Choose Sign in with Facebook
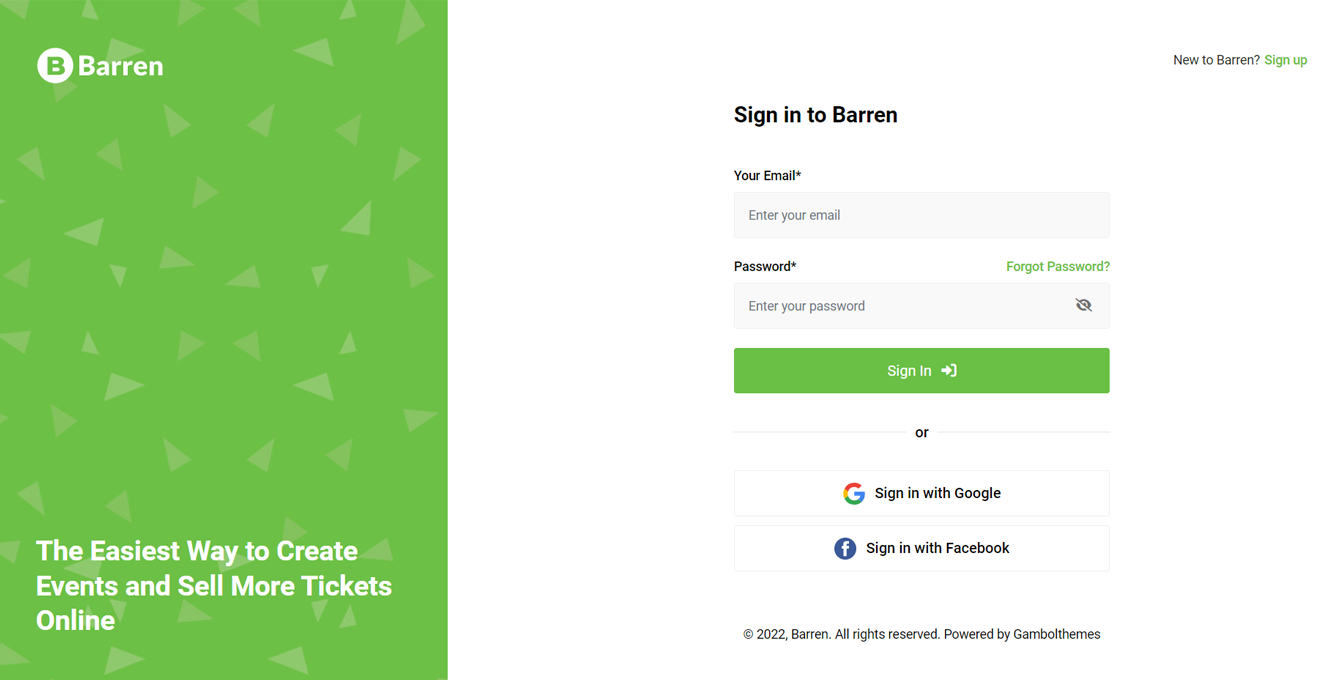The height and width of the screenshot is (680, 1342). pos(937,548)
